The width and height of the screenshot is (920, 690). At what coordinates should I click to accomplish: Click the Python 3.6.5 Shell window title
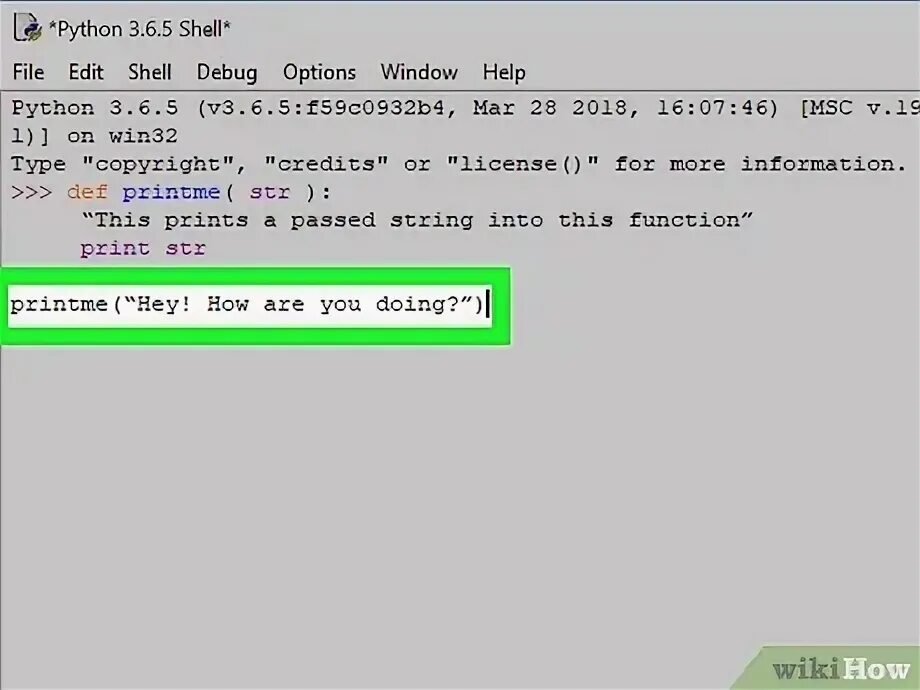[x=140, y=29]
